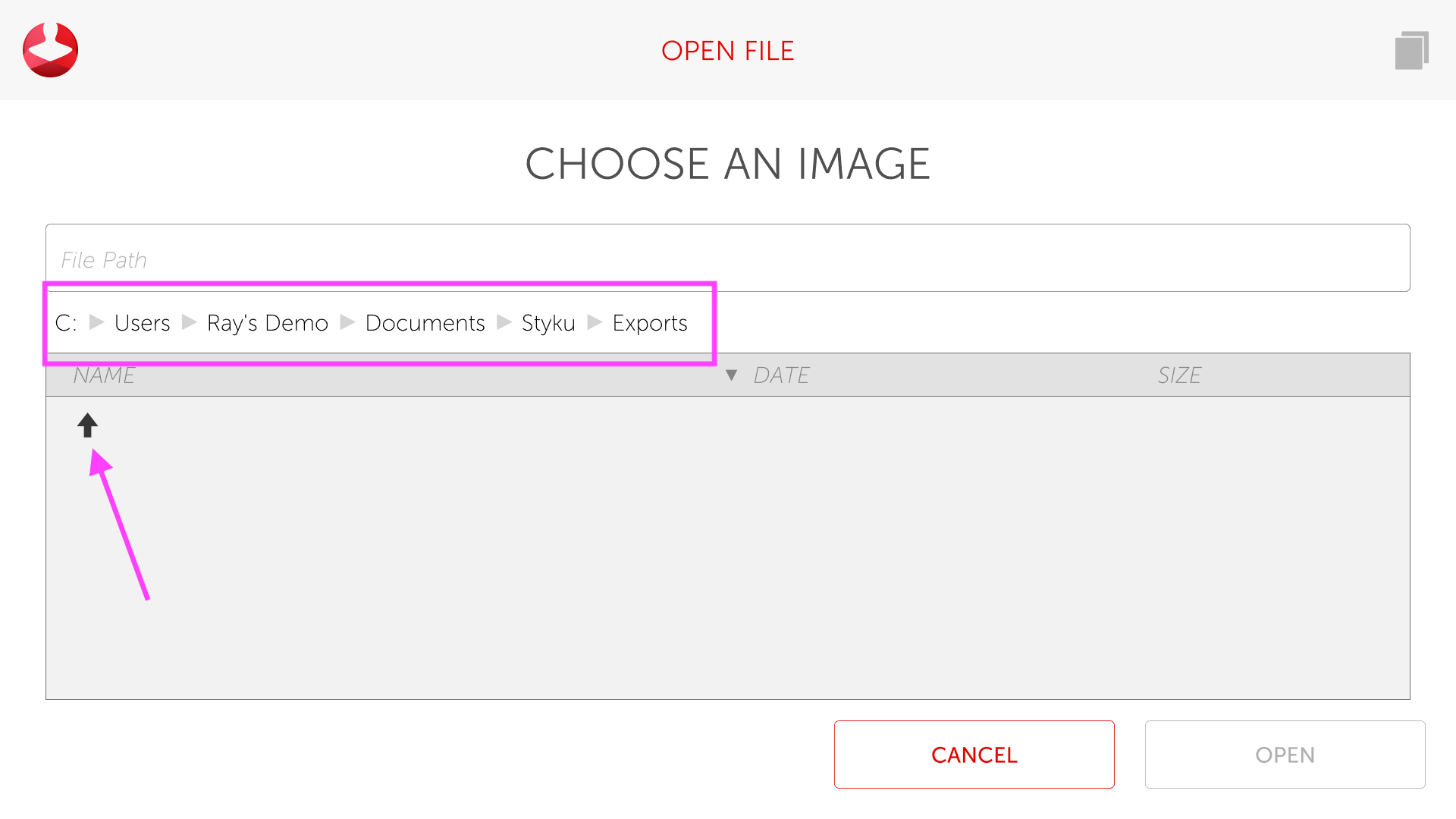Viewport: 1456px width, 819px height.
Task: Sort files by SIZE column
Action: (1179, 375)
